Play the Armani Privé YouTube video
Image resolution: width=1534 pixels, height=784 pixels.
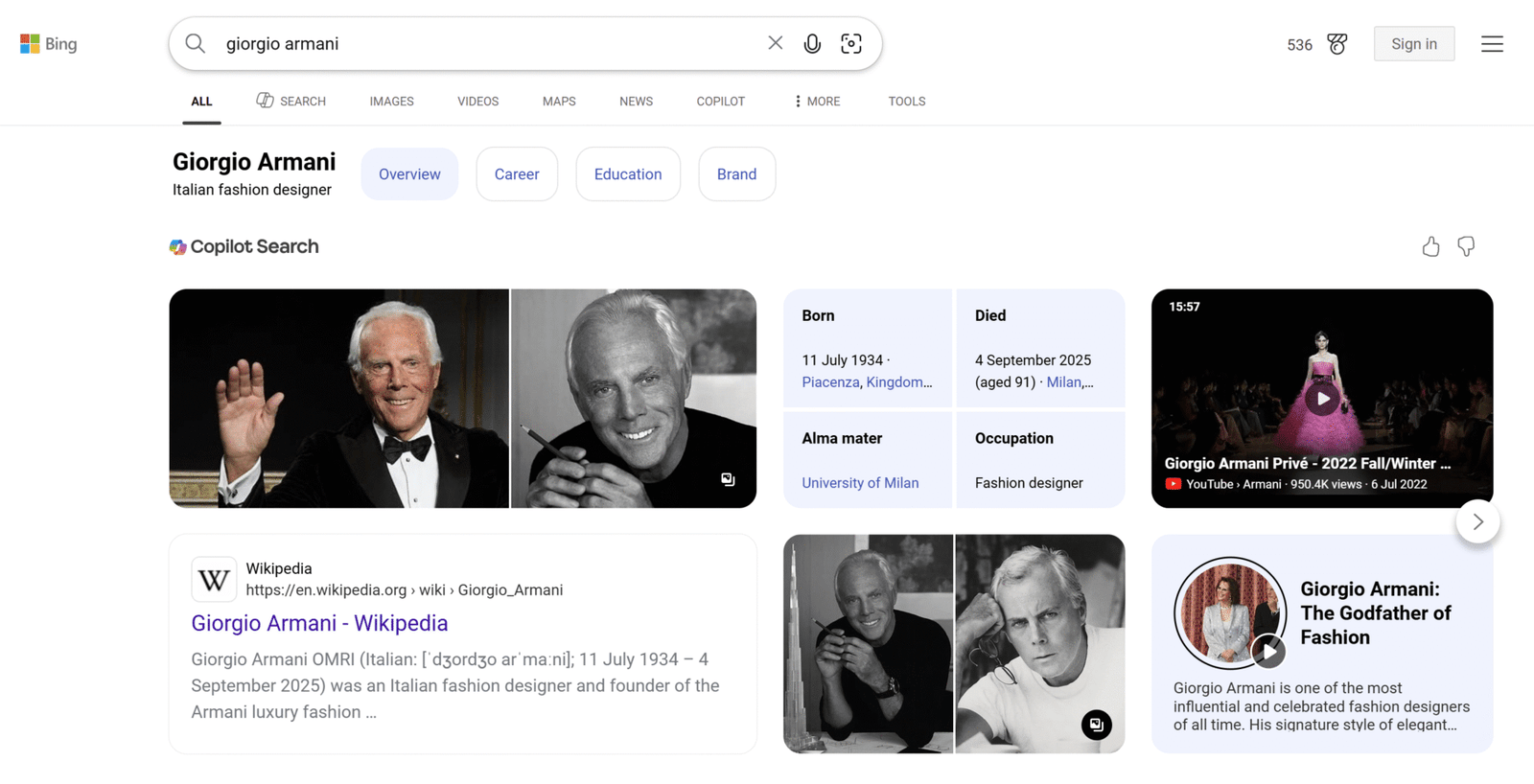pos(1322,399)
